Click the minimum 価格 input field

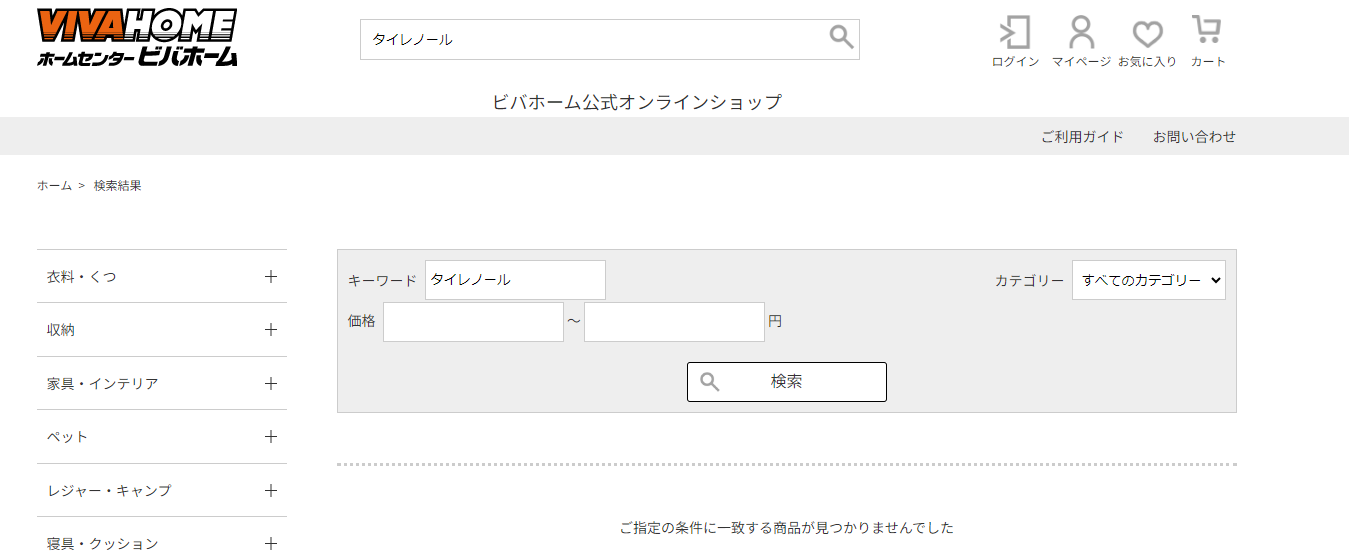click(473, 322)
